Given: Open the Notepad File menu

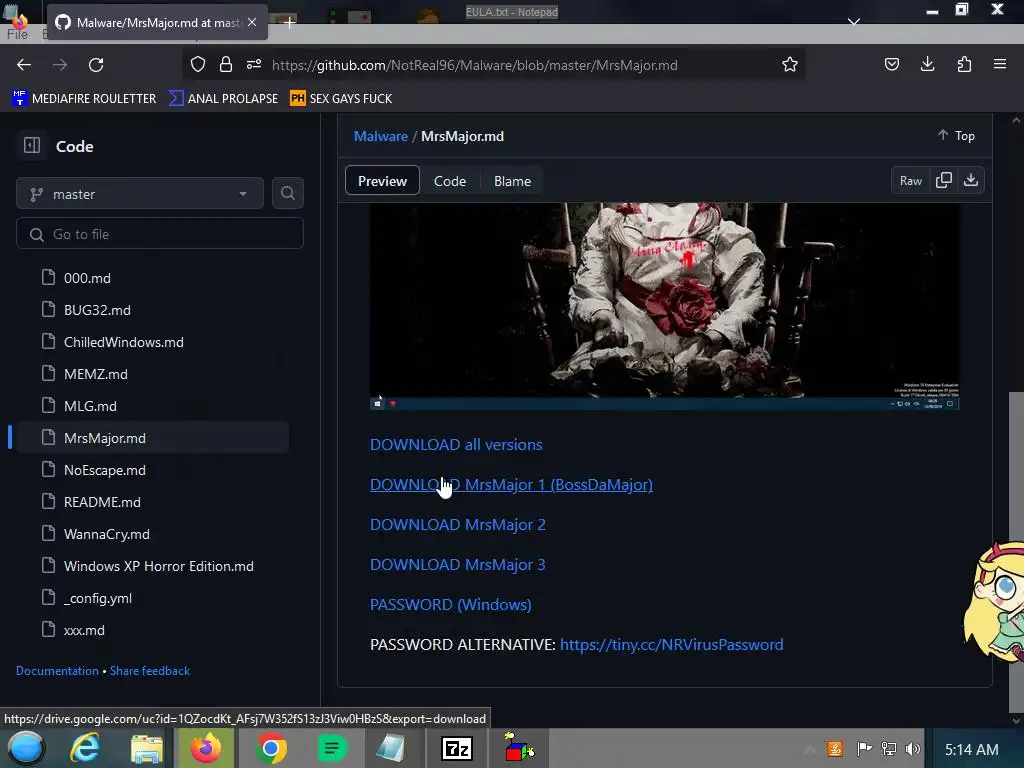Looking at the screenshot, I should tap(17, 35).
